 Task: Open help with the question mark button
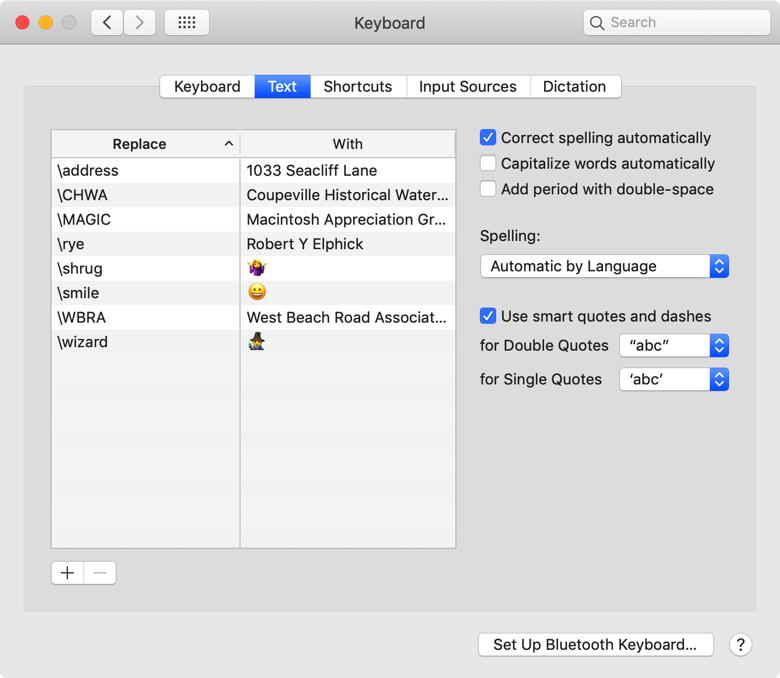tap(740, 645)
